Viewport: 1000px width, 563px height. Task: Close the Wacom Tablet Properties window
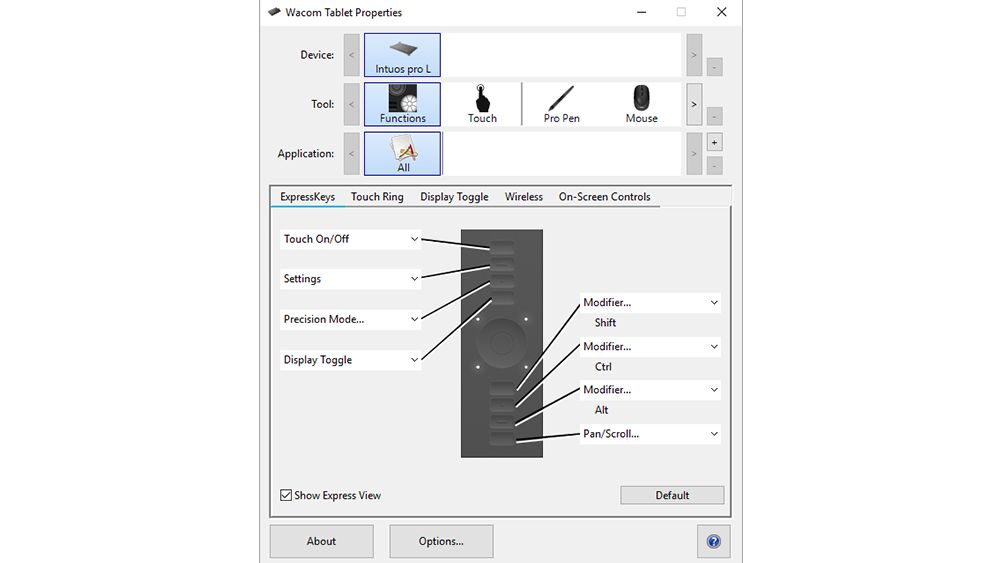pyautogui.click(x=721, y=12)
